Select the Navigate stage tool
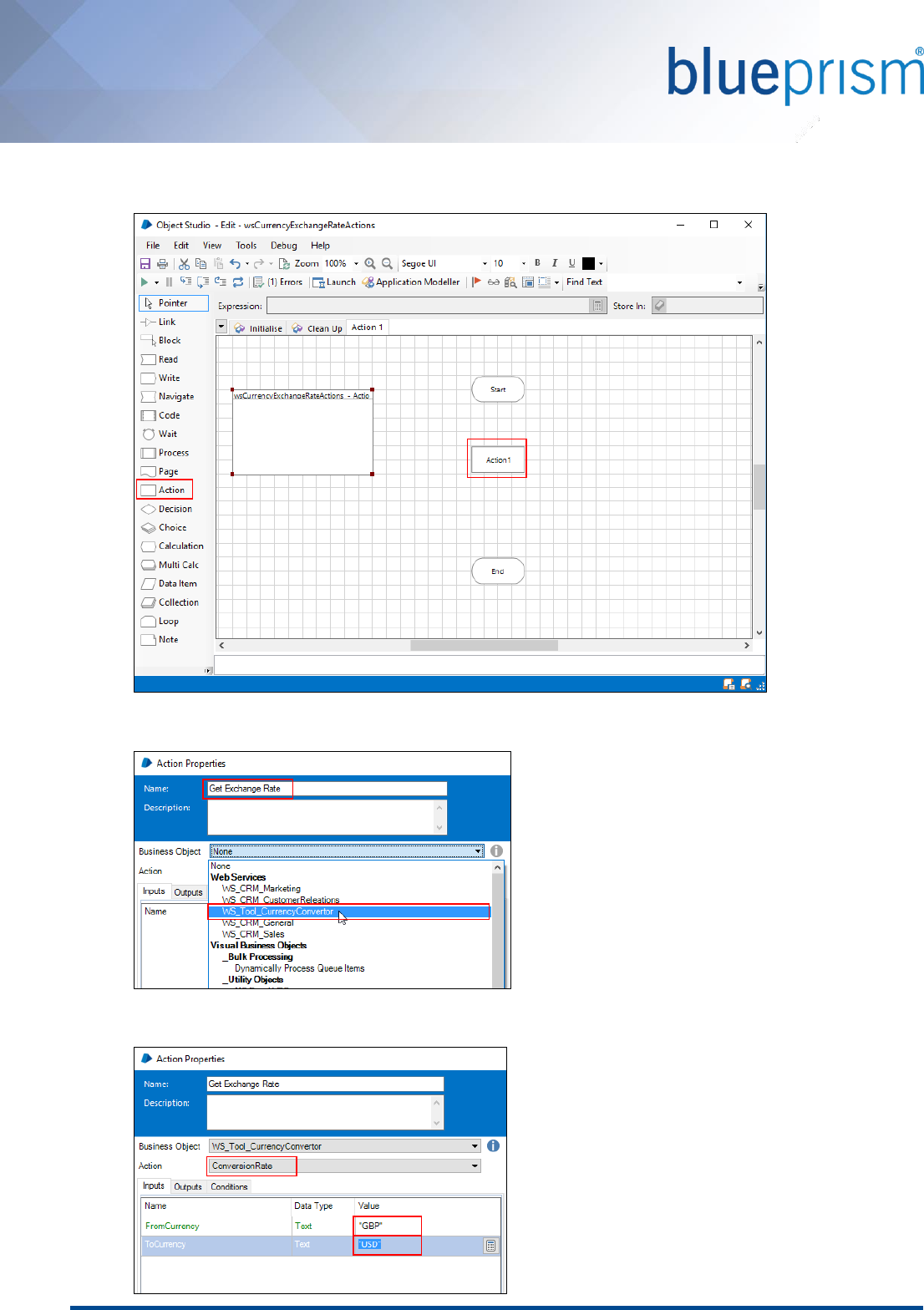This screenshot has width=924, height=1310. click(168, 397)
